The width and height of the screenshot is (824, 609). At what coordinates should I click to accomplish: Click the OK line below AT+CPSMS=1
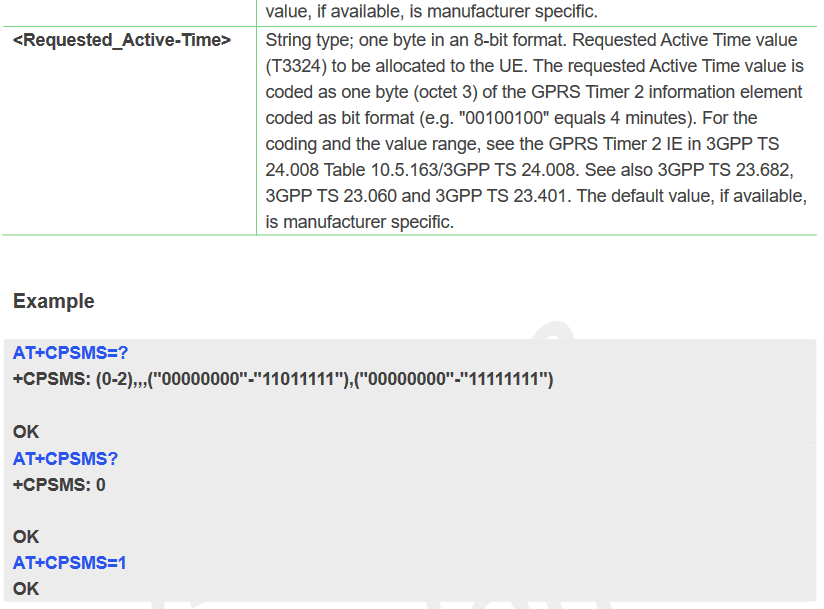[26, 589]
